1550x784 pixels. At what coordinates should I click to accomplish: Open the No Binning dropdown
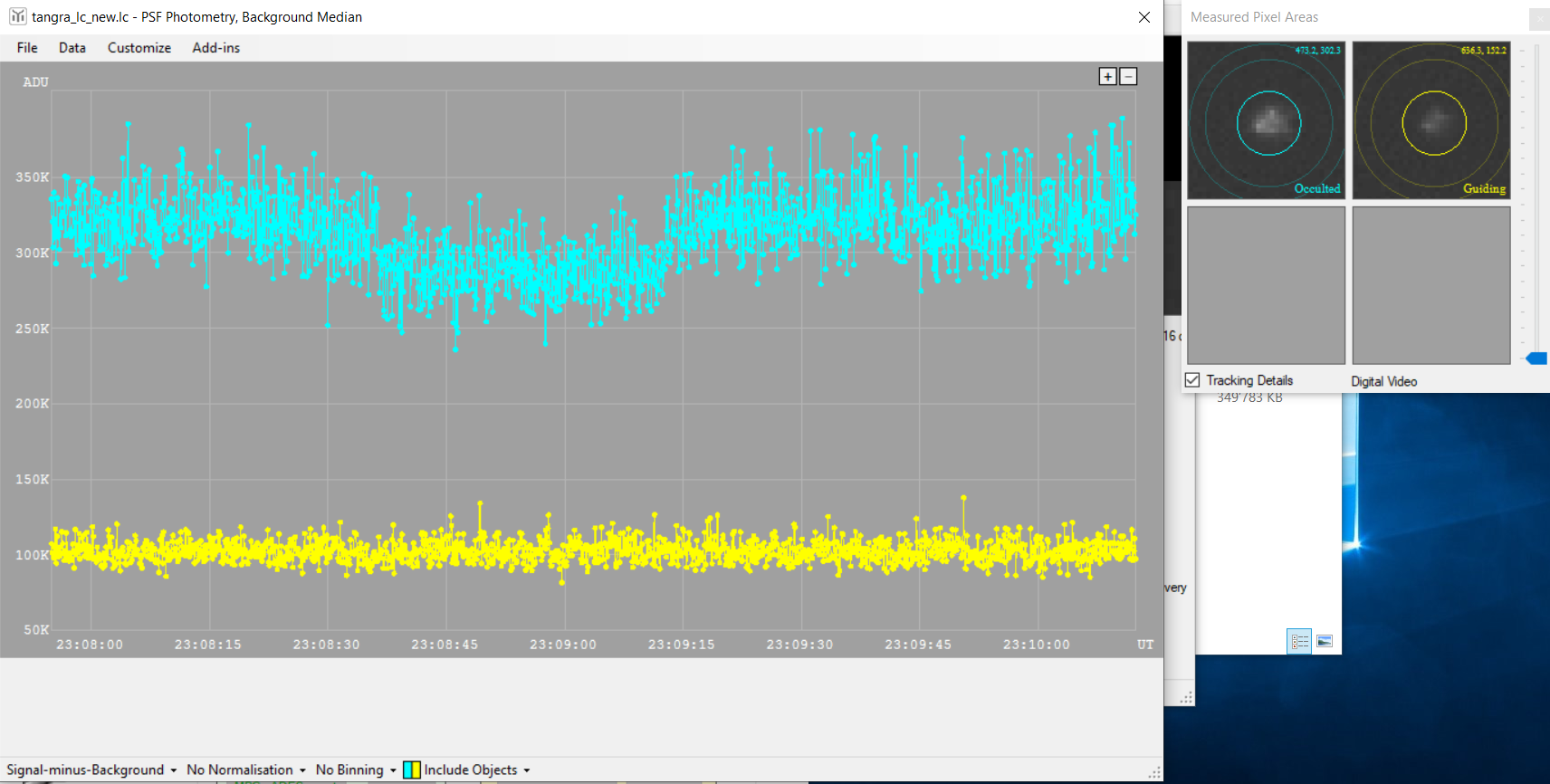[x=356, y=770]
